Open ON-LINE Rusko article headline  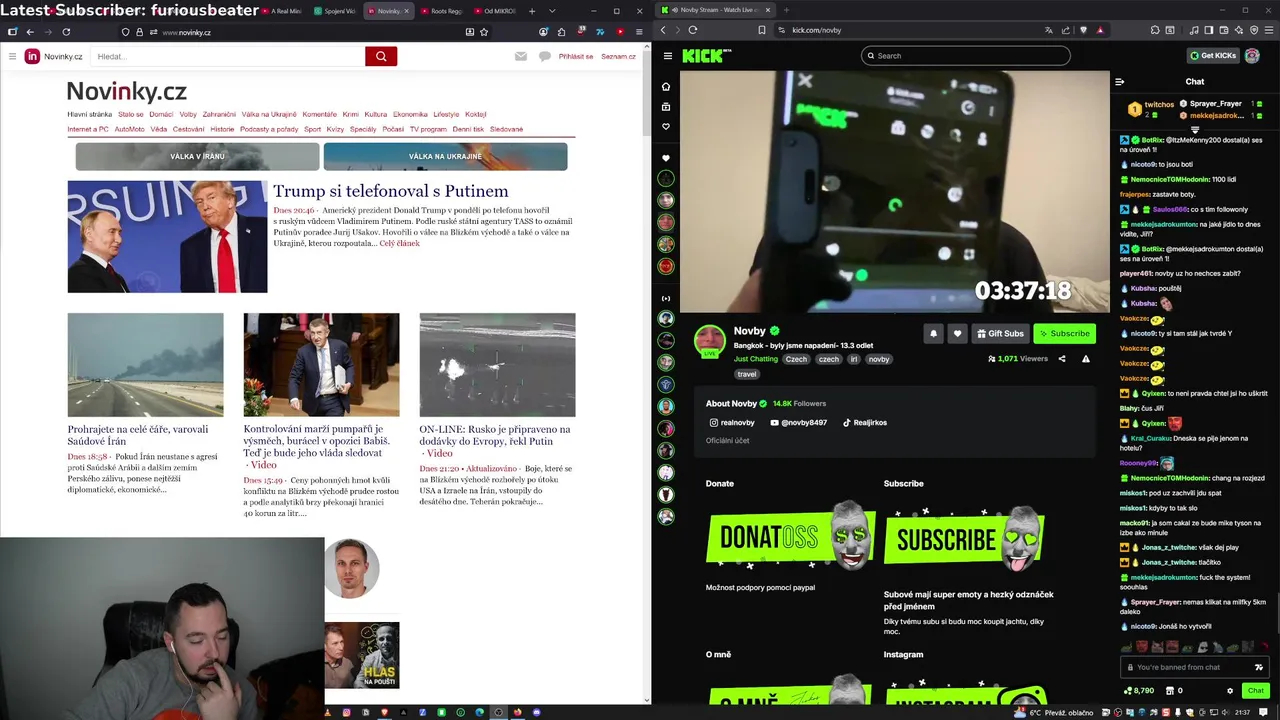pos(495,435)
